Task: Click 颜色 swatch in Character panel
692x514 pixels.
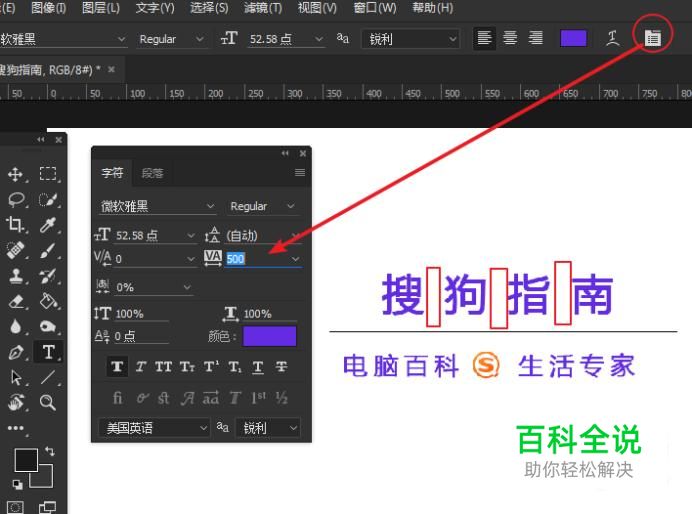Action: pyautogui.click(x=270, y=336)
